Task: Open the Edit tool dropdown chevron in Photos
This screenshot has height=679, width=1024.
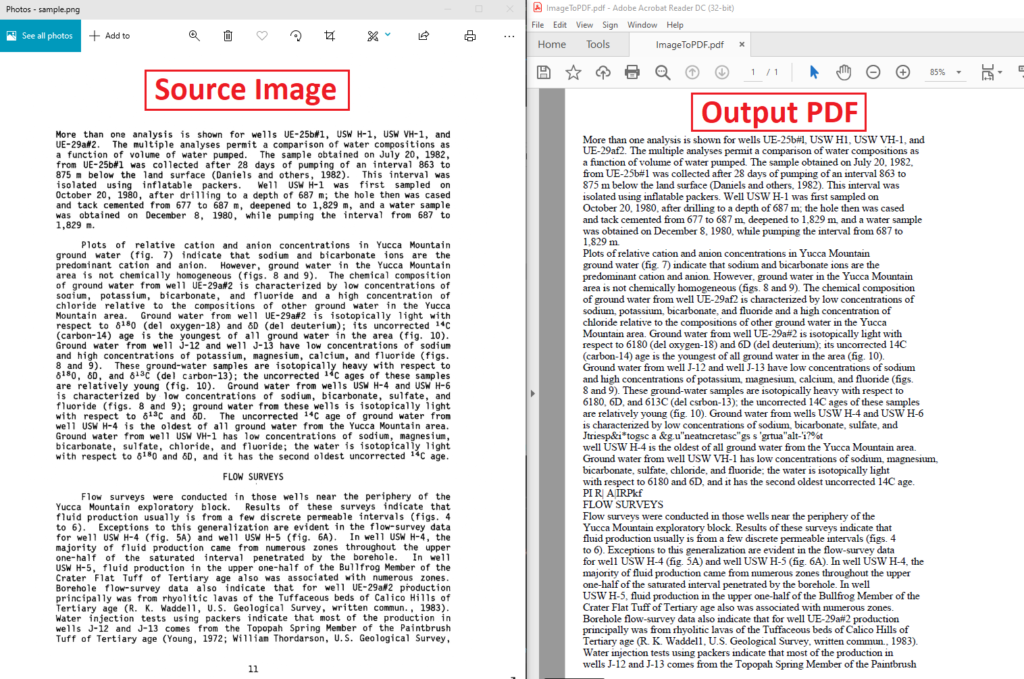Action: coord(388,35)
